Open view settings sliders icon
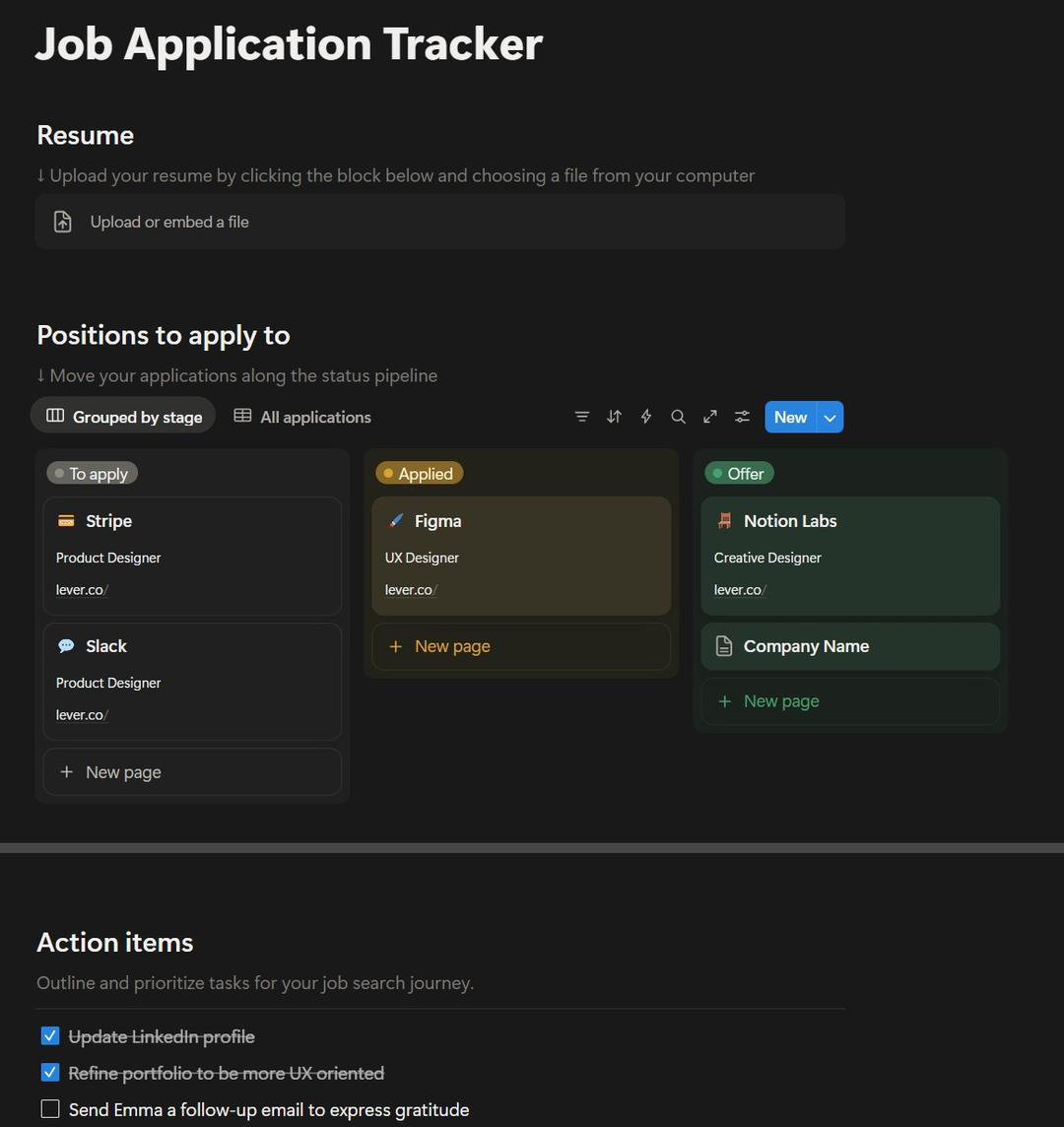The width and height of the screenshot is (1064, 1127). point(742,417)
